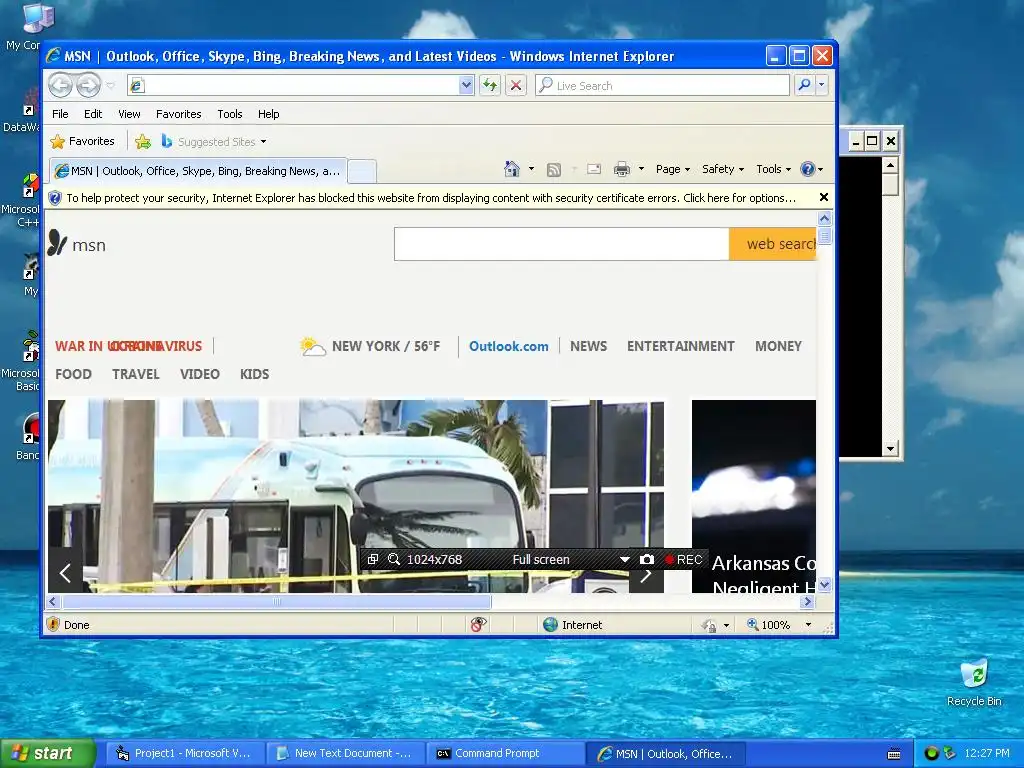Click the Print icon
This screenshot has height=768, width=1024.
point(622,169)
